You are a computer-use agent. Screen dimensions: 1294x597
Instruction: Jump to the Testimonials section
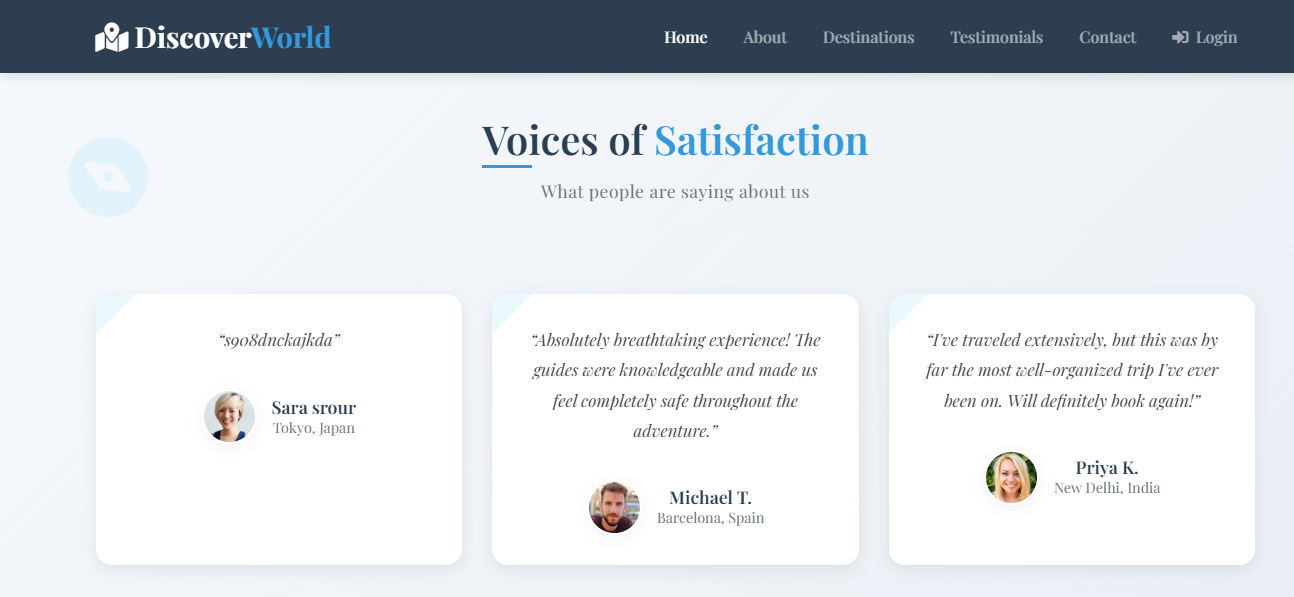996,37
